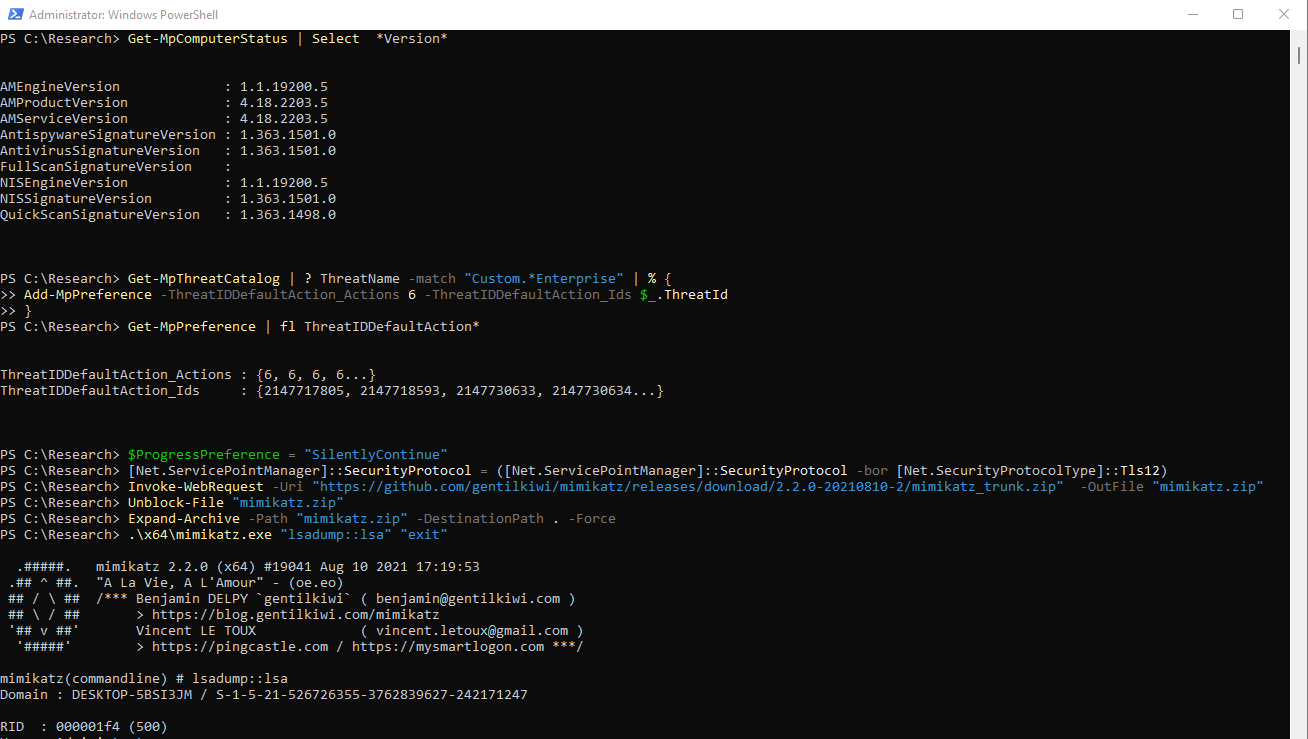Screen dimensions: 1308x739
Task: Click the RID 000001f4 (500) line
Action: coord(84,727)
